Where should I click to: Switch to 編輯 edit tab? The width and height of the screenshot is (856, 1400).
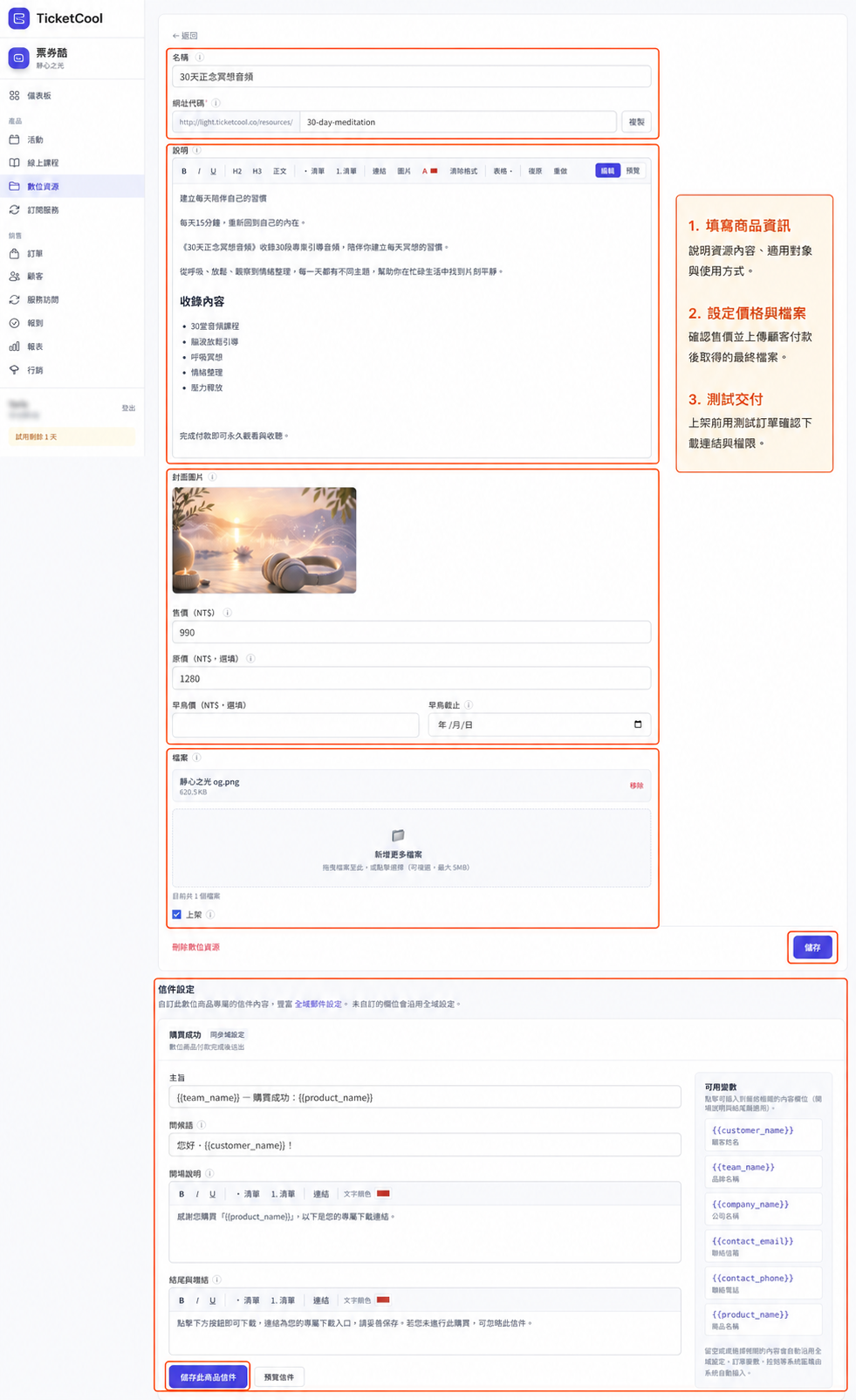607,170
